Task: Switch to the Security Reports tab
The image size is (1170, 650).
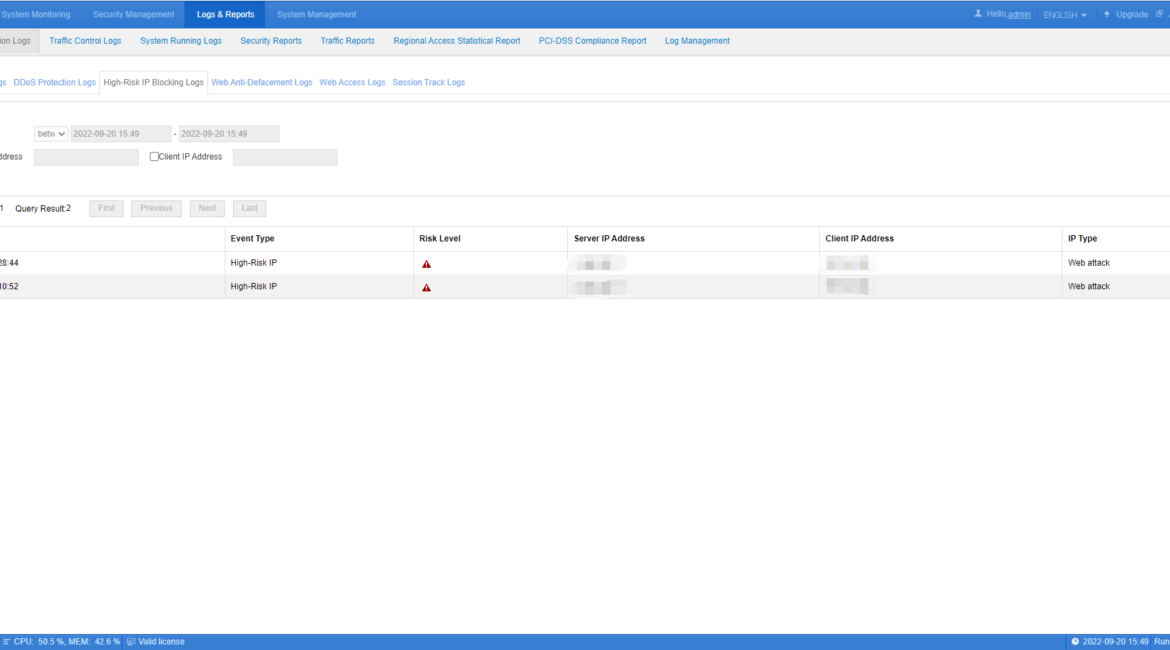Action: point(270,40)
